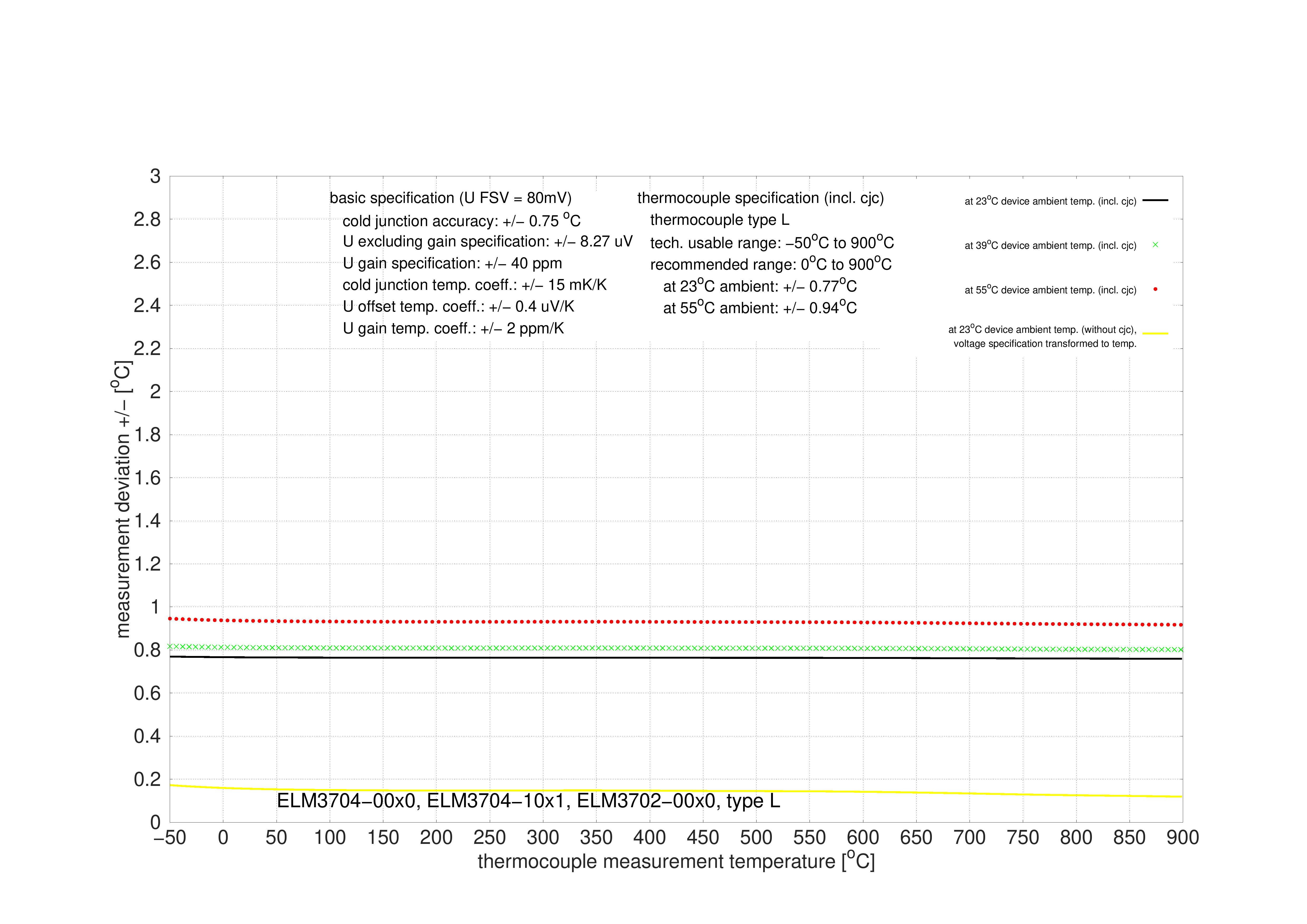Click 'U offset temp. coeff.: +/- 0.4 uV/K'
1307x924 pixels.
coord(458,307)
